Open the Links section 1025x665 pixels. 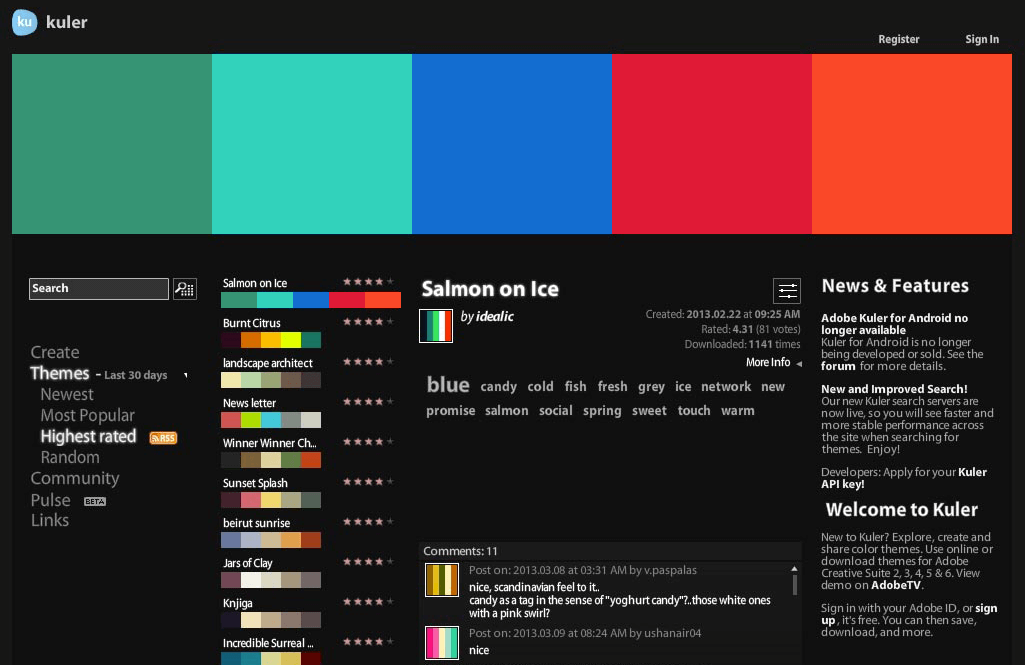(x=50, y=520)
